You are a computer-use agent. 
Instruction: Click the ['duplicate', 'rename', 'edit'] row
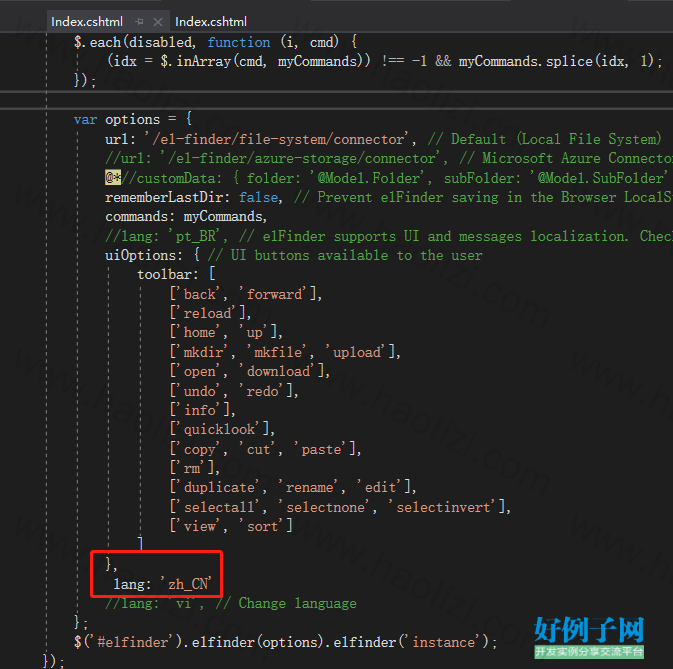coord(293,487)
